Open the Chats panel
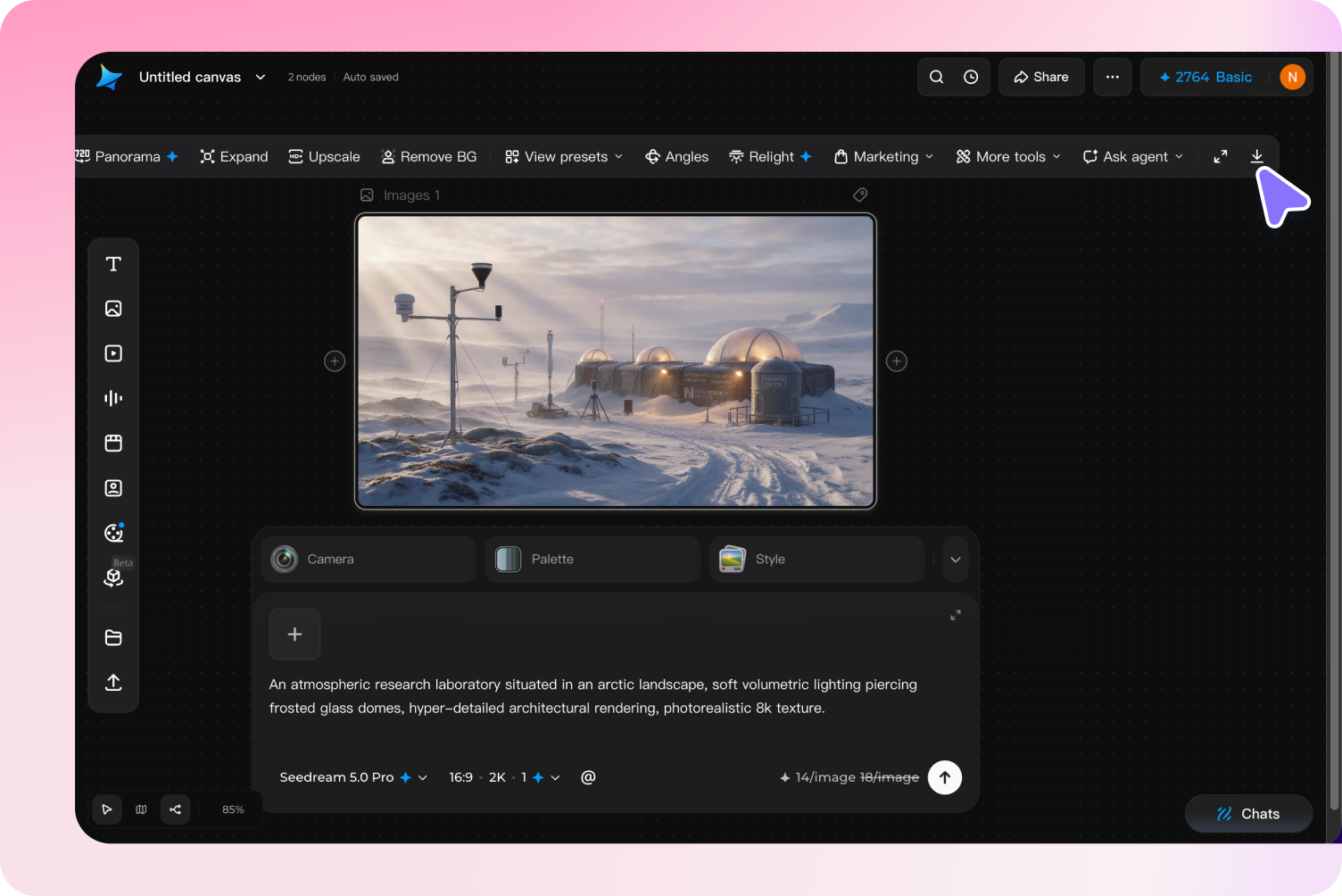This screenshot has width=1342, height=896. click(x=1248, y=814)
